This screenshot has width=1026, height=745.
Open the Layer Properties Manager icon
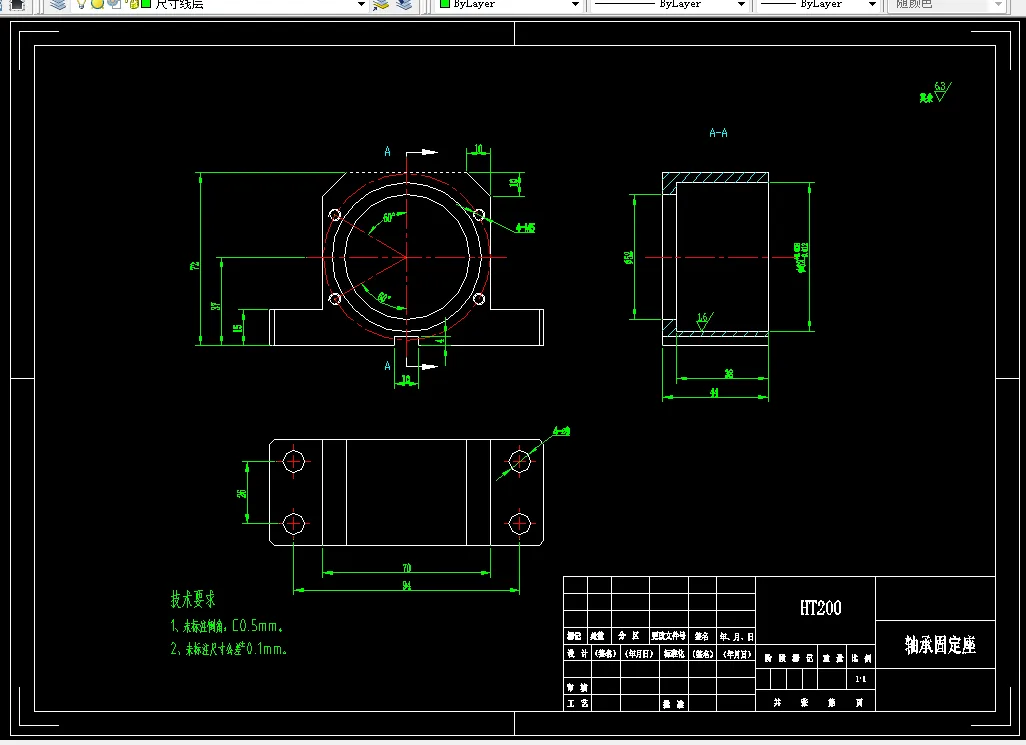pyautogui.click(x=59, y=5)
